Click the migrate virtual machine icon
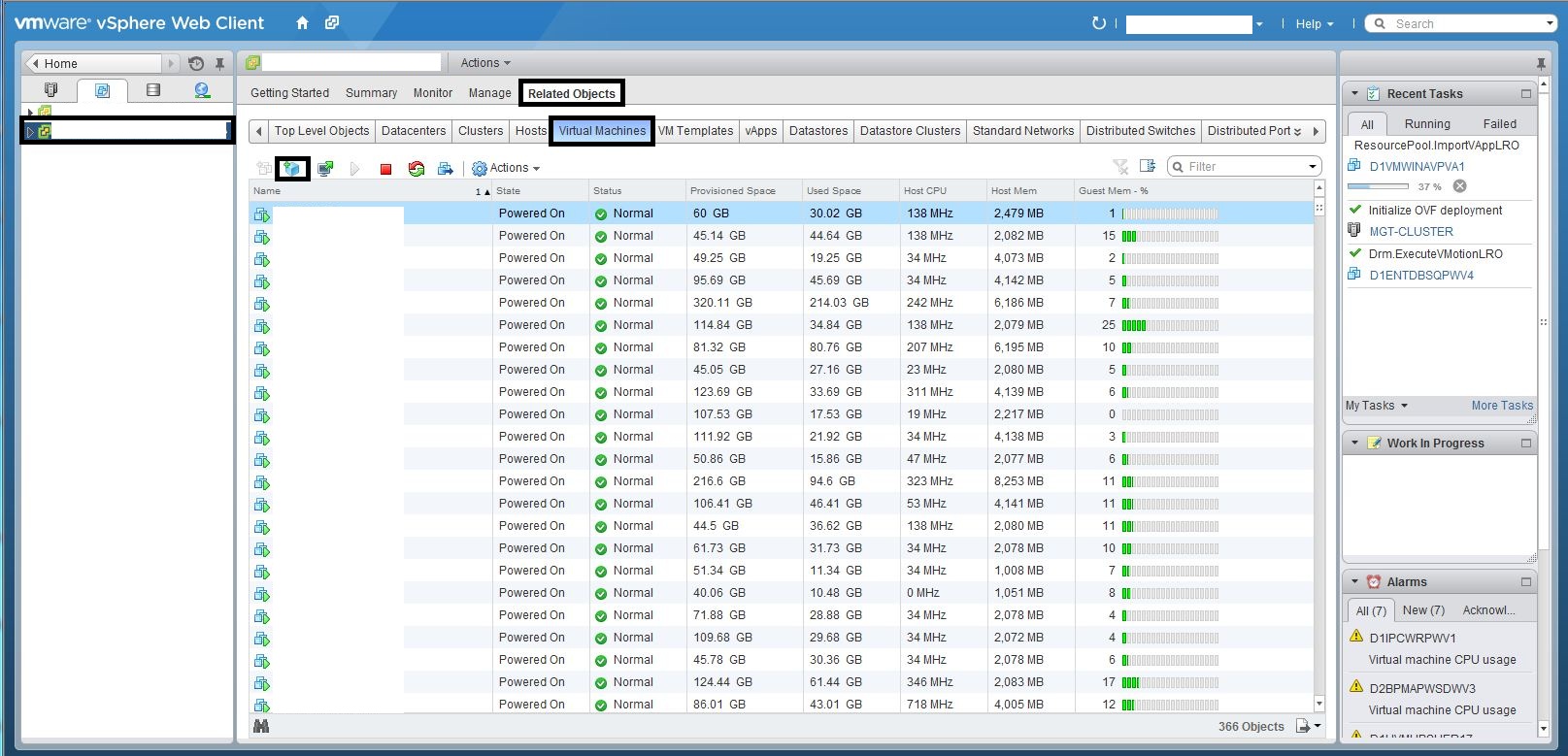Image resolution: width=1568 pixels, height=756 pixels. 446,169
